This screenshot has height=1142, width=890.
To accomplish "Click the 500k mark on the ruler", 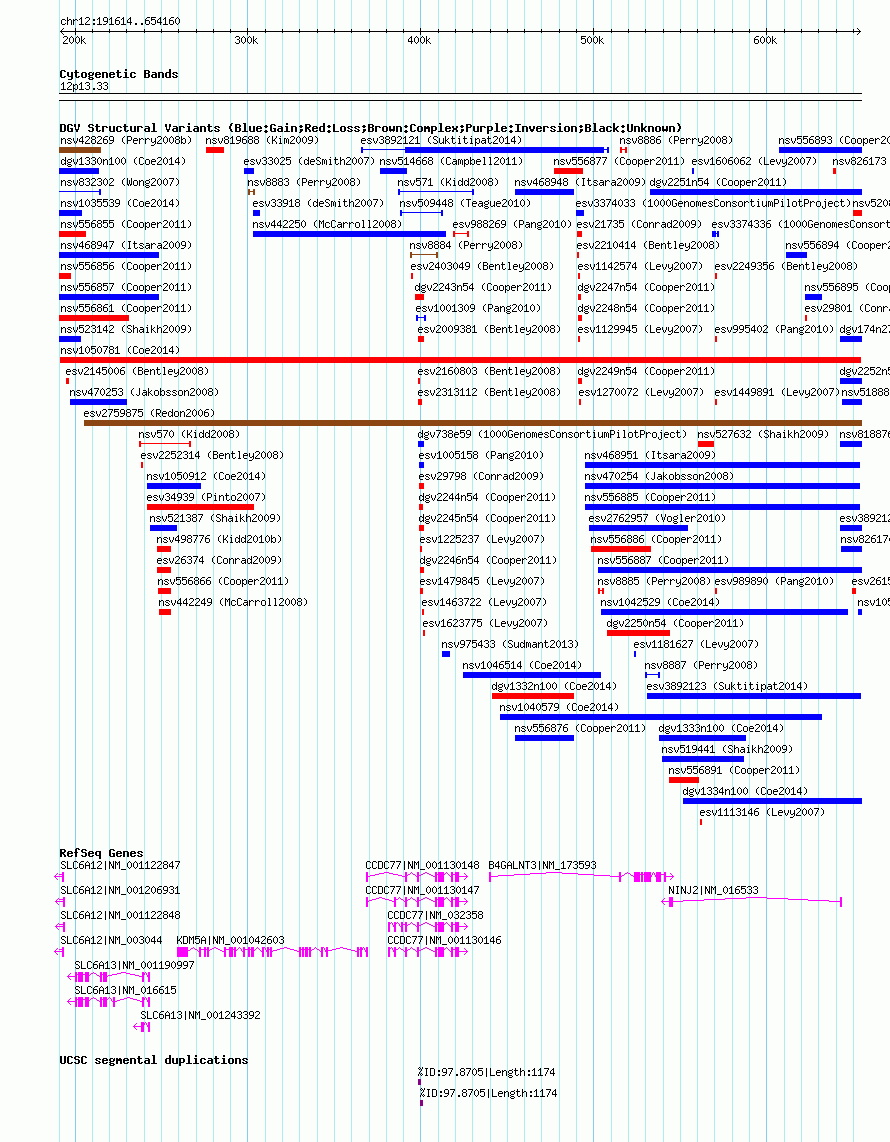I will 592,40.
